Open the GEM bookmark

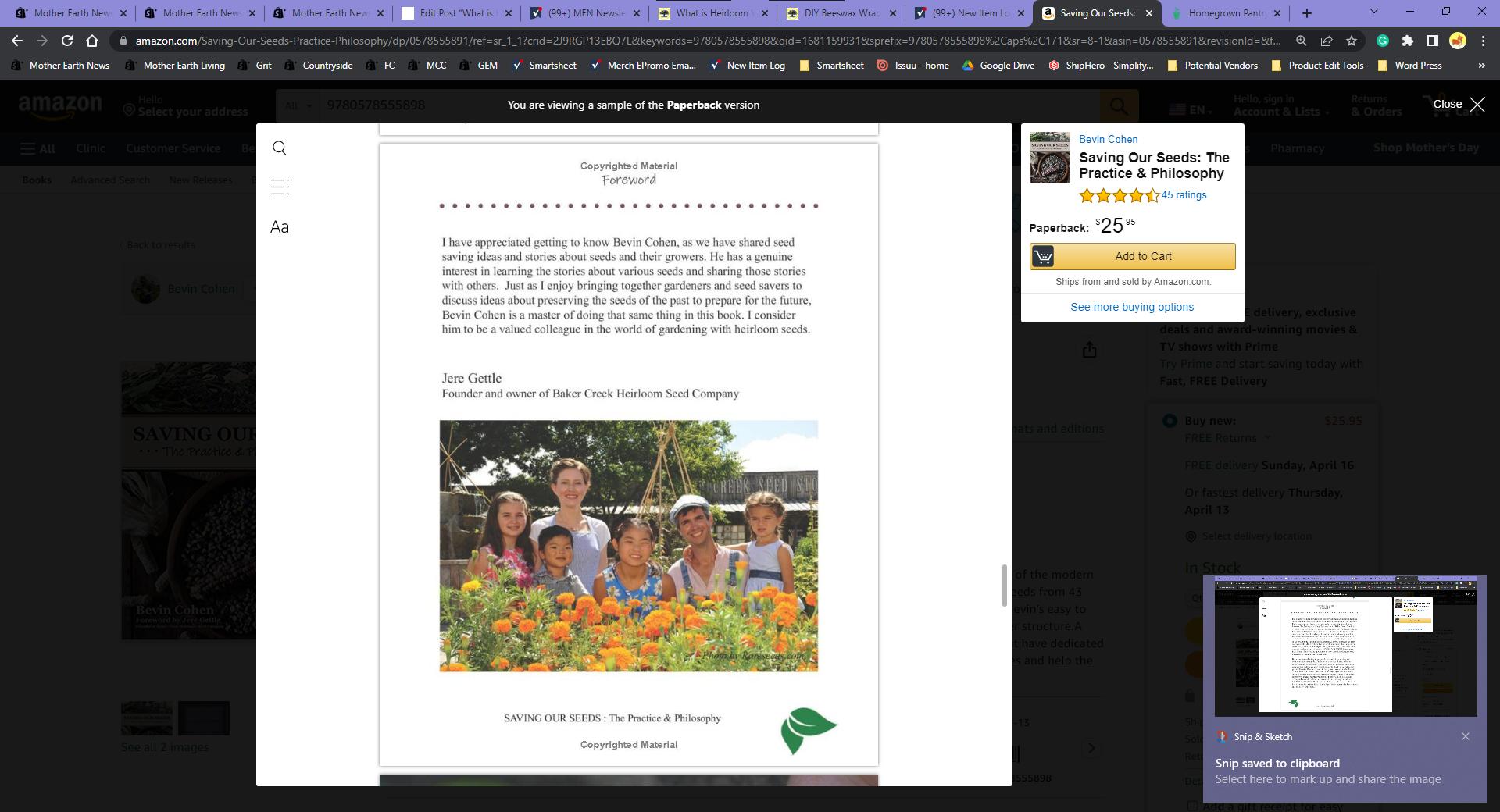[x=479, y=66]
